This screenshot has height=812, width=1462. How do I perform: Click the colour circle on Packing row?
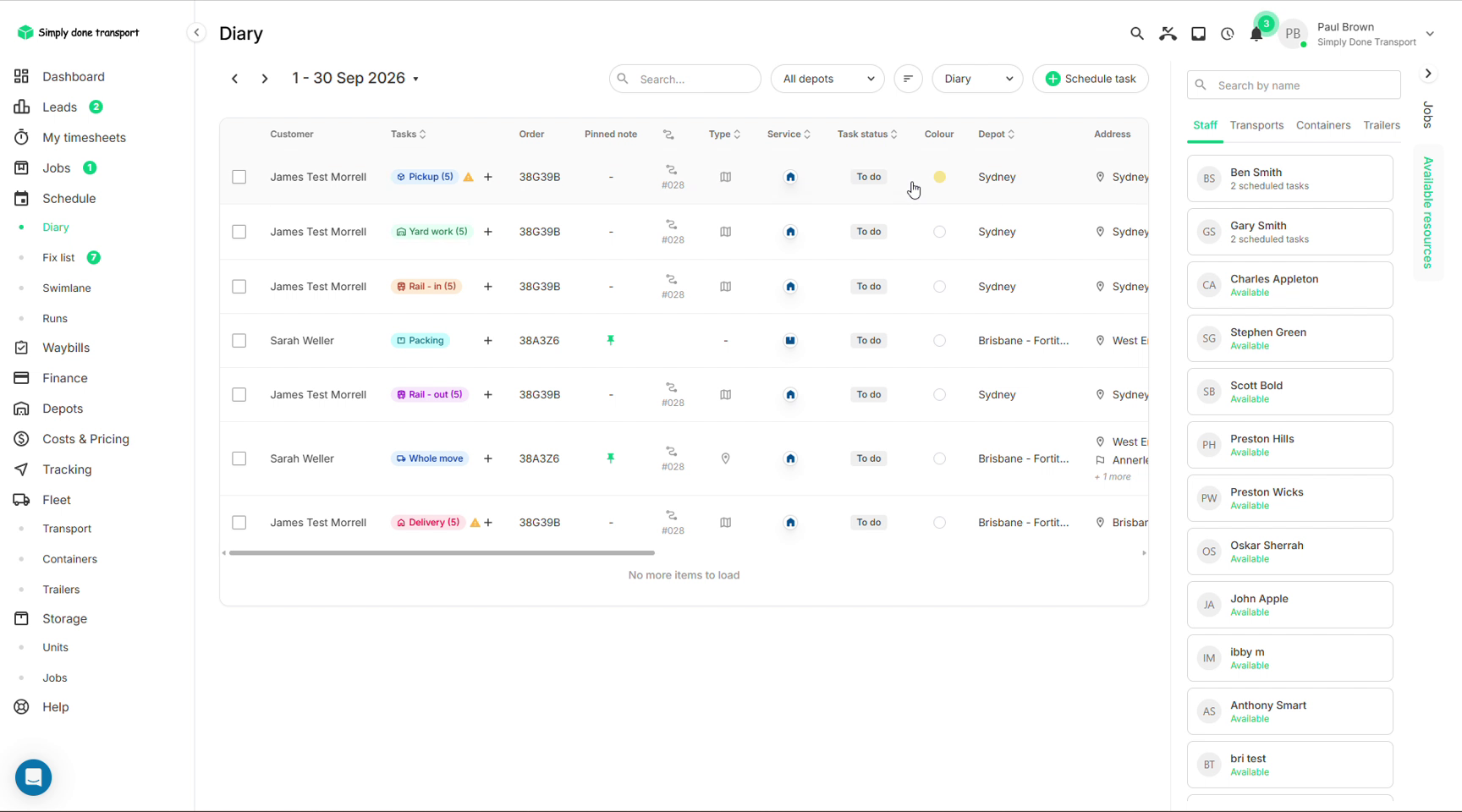click(x=939, y=341)
